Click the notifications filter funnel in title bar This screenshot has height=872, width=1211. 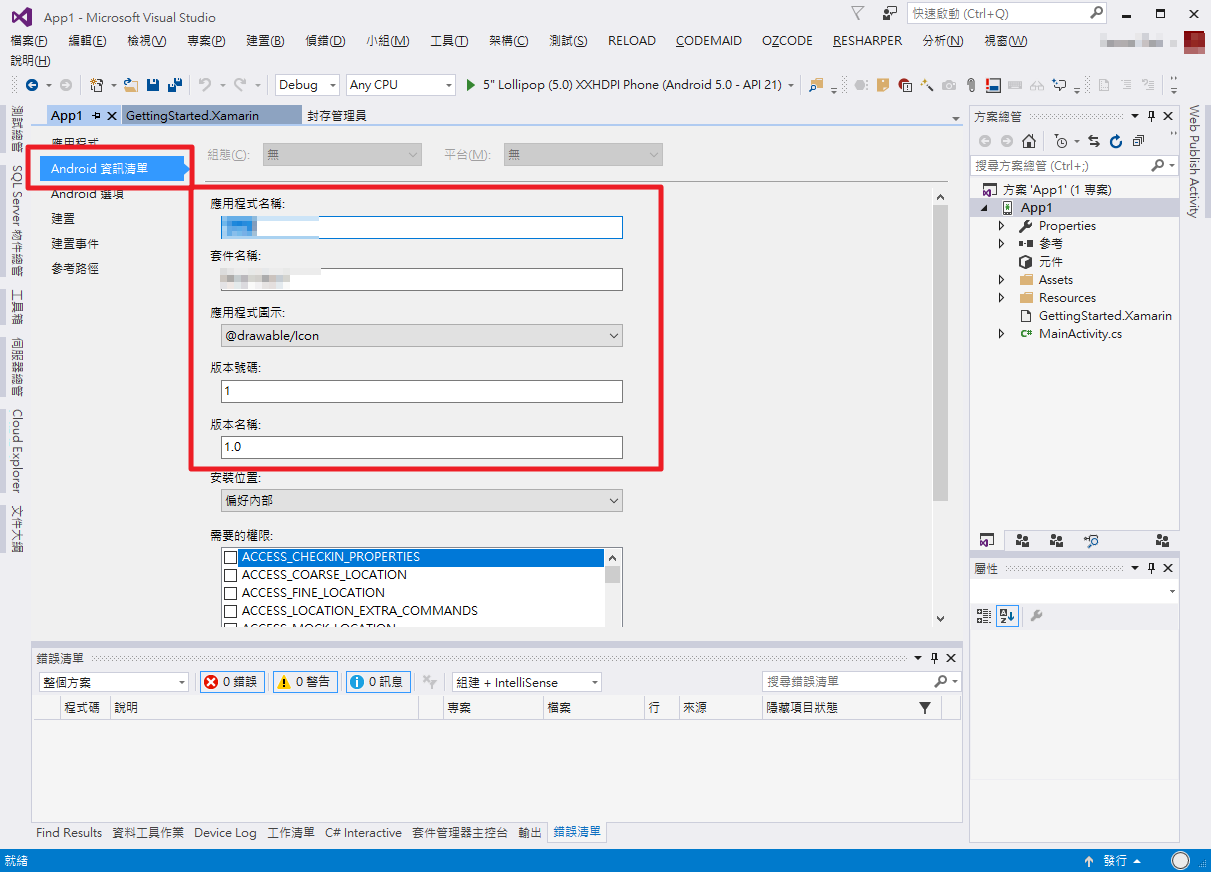tap(858, 13)
